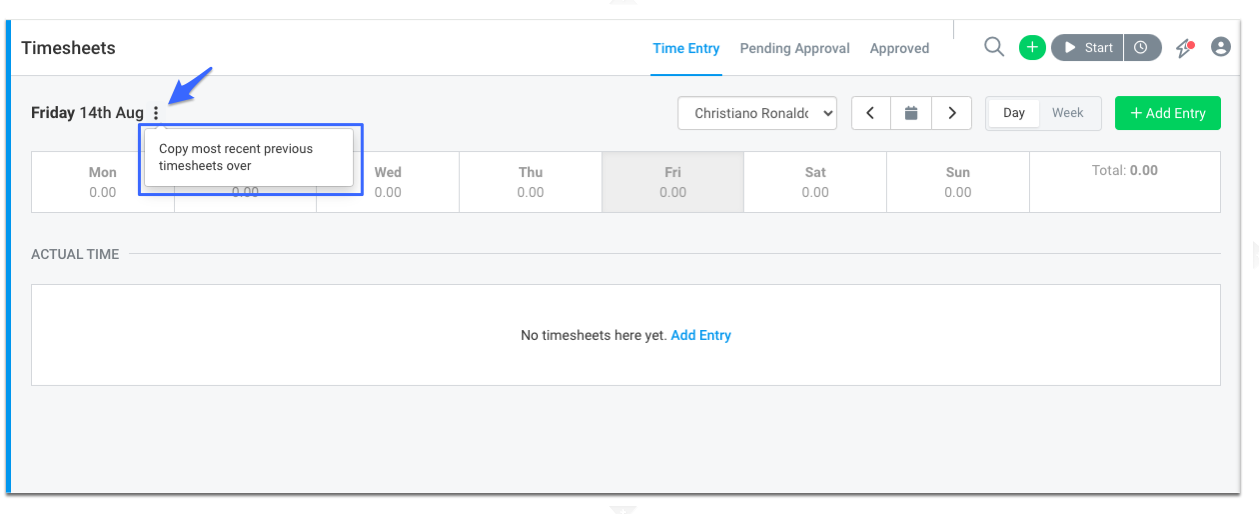Go to previous day with left chevron
The height and width of the screenshot is (514, 1259).
coord(871,113)
